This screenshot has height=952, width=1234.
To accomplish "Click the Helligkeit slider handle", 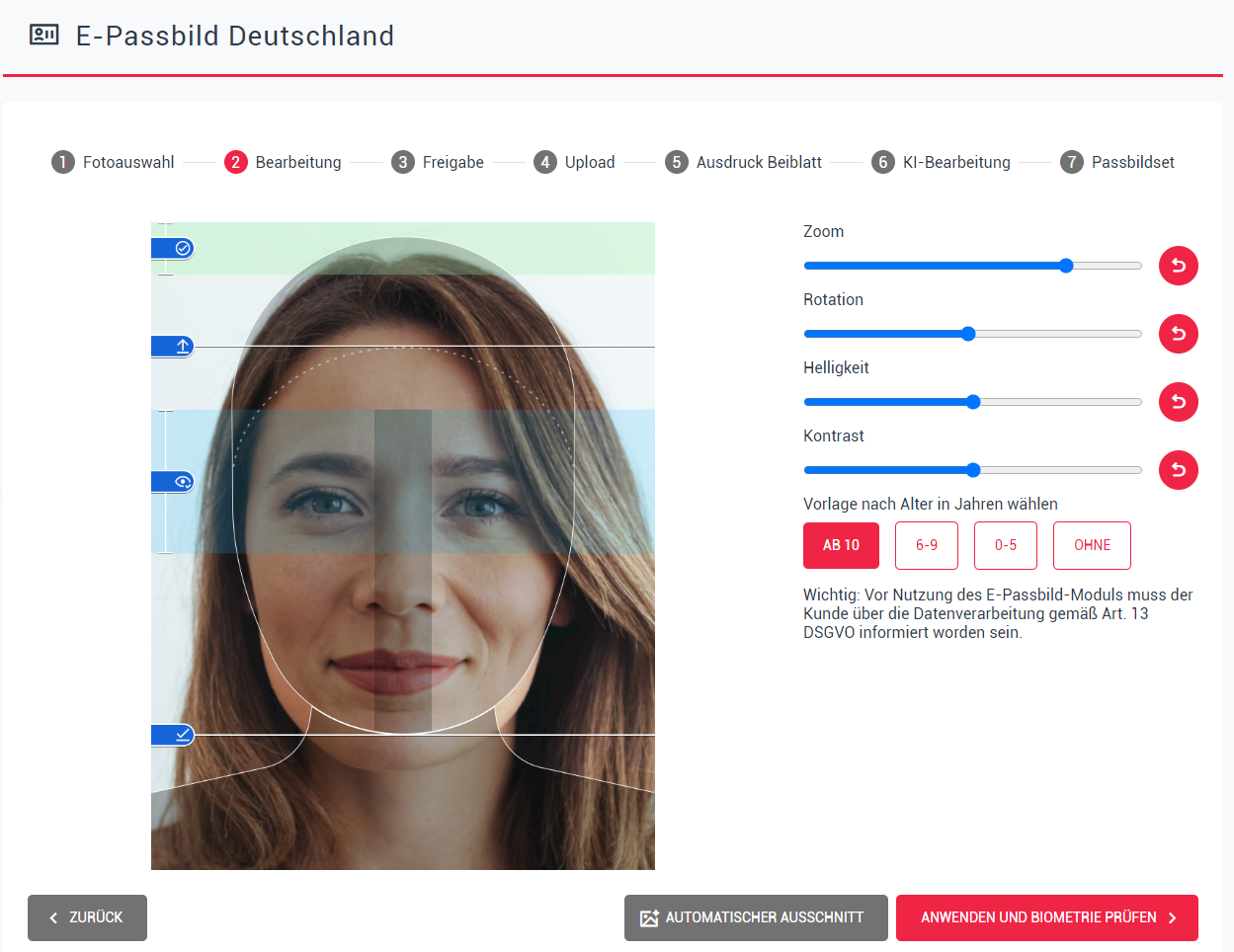I will pos(973,402).
